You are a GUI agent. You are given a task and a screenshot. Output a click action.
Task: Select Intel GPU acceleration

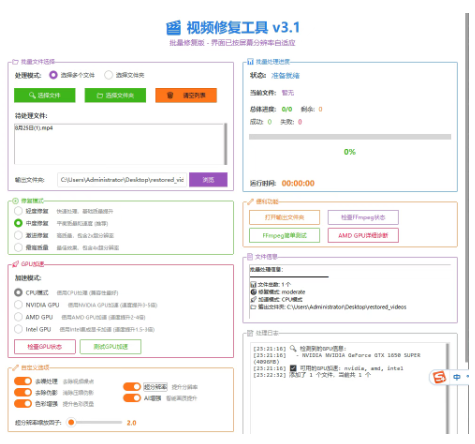click(18, 329)
